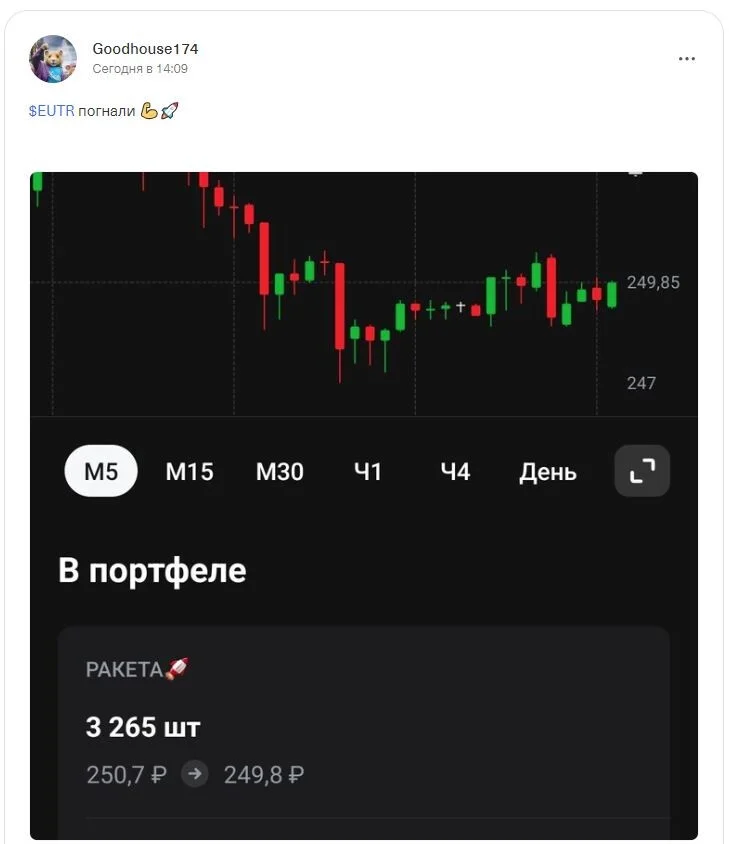Image resolution: width=729 pixels, height=844 pixels.
Task: Open the $EUTR ticker link
Action: coord(52,111)
